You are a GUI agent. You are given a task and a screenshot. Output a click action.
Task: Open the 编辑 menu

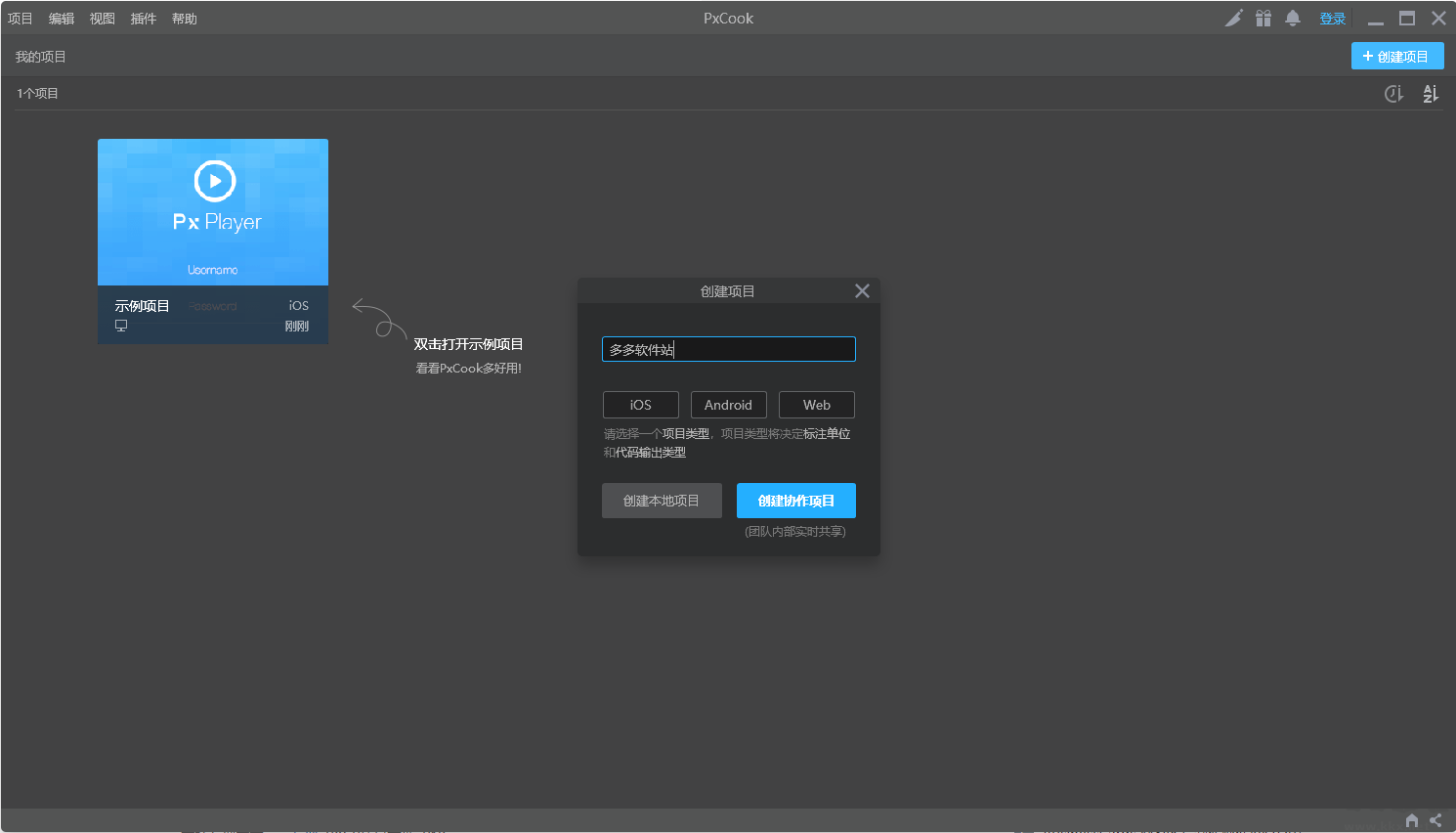(62, 19)
